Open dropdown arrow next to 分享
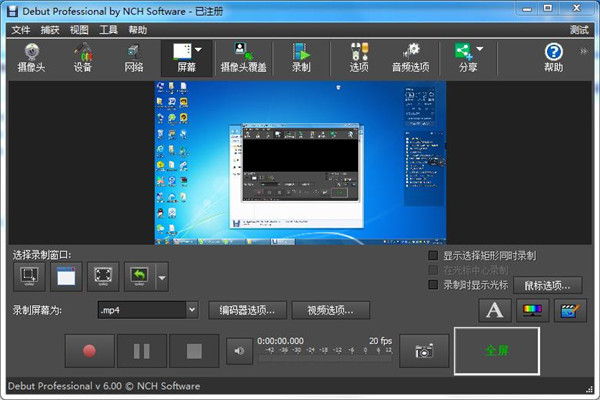 pyautogui.click(x=480, y=50)
